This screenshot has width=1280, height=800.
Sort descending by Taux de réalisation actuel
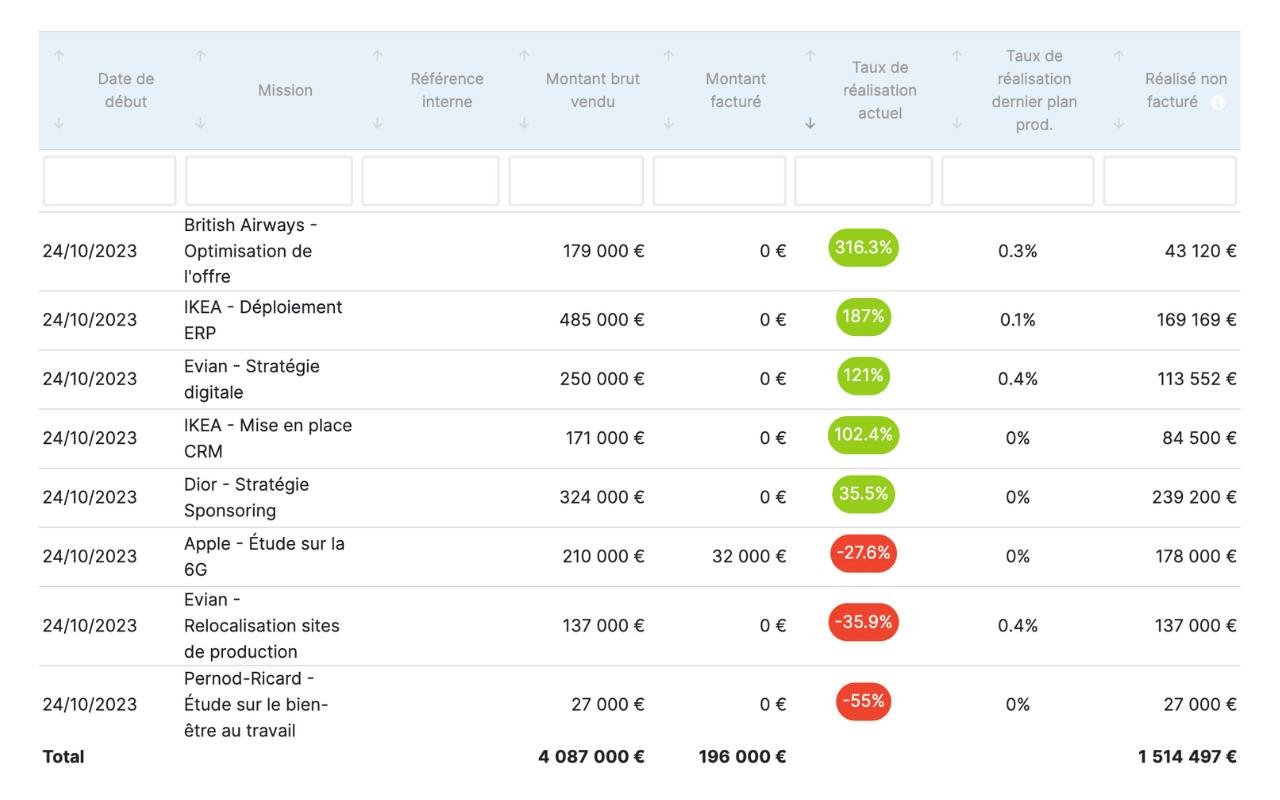(x=810, y=124)
